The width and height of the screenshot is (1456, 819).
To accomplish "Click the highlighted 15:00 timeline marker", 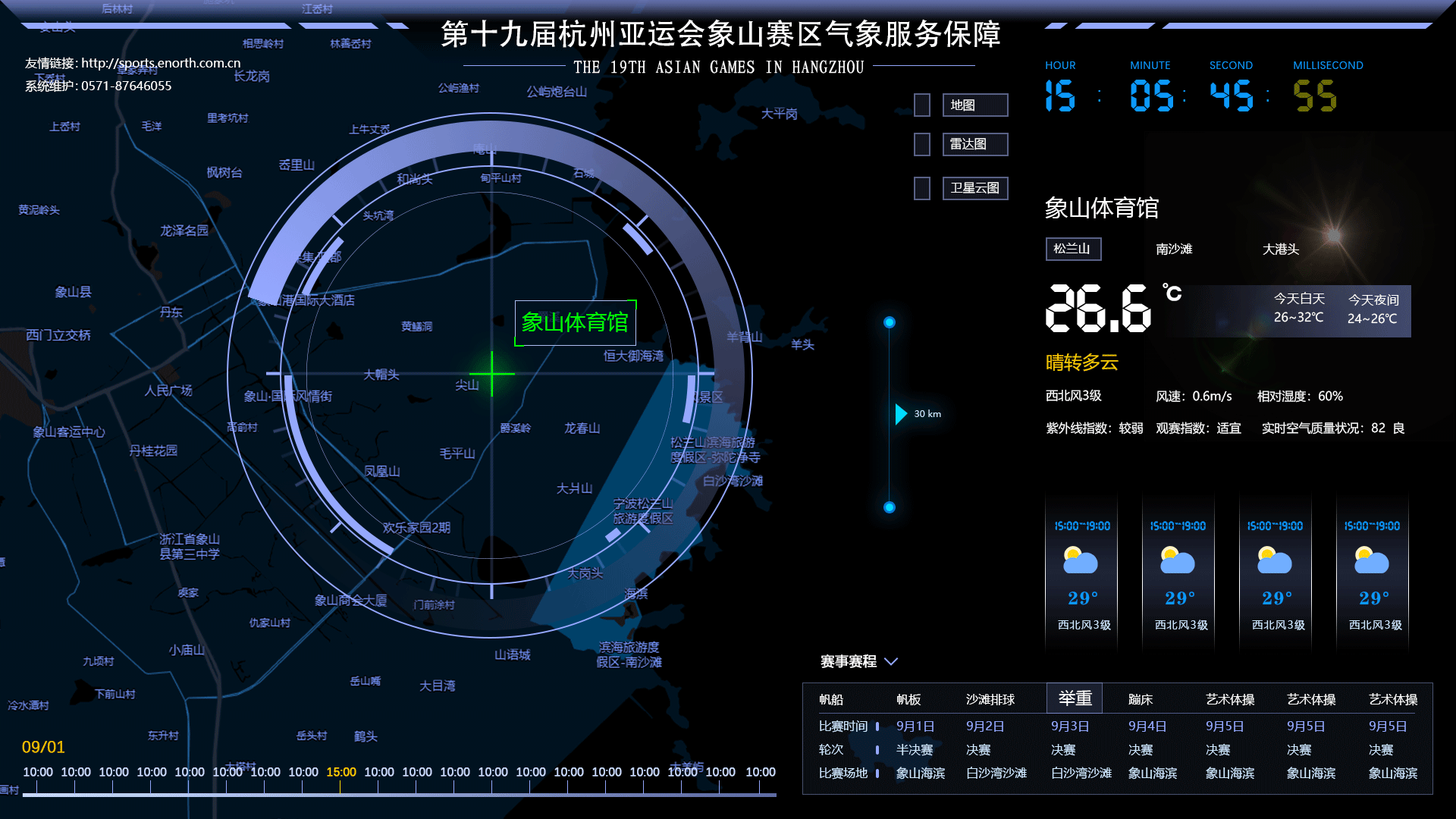I will (x=340, y=773).
